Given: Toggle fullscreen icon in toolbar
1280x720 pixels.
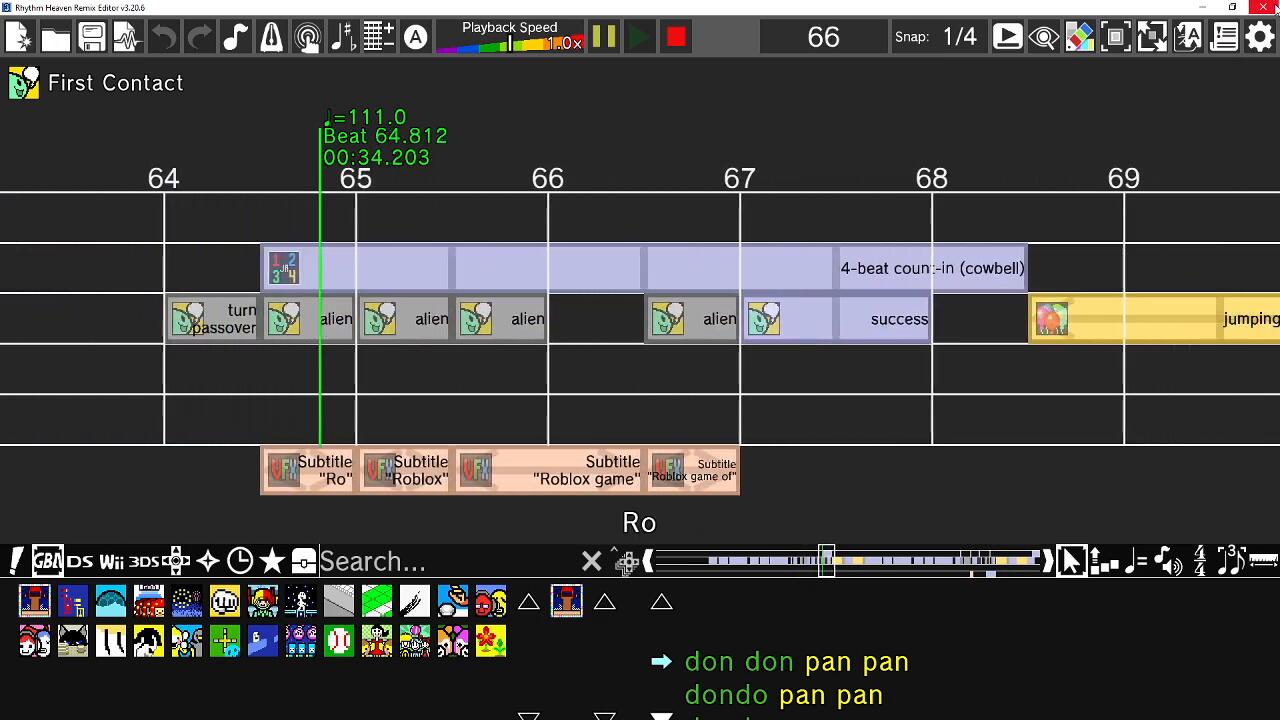Looking at the screenshot, I should [1115, 38].
